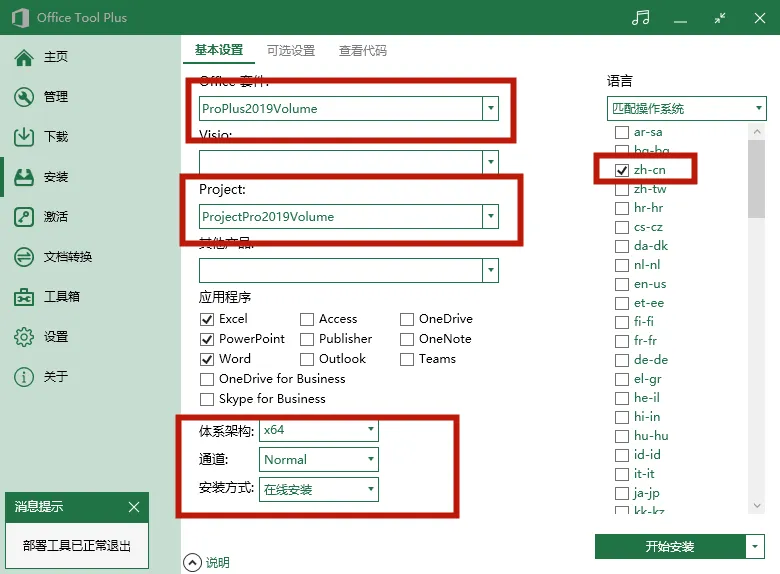Check the hr-hr language checkbox
This screenshot has width=780, height=574.
tap(622, 208)
